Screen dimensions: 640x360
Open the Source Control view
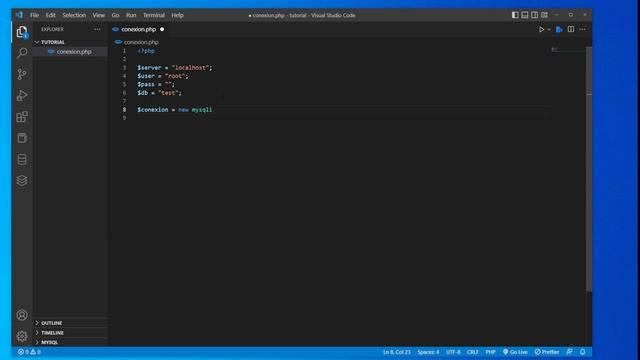[22, 74]
